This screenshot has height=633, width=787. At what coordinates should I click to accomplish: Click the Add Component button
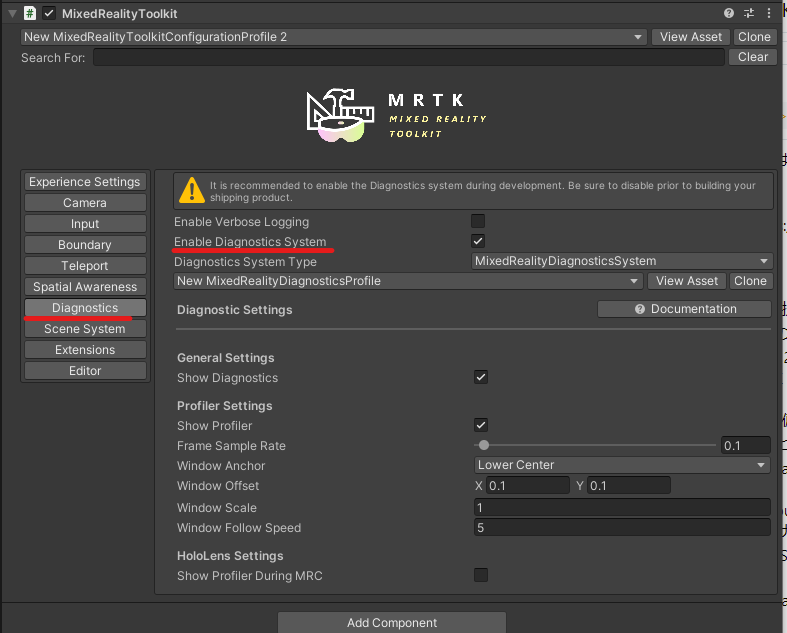pyautogui.click(x=392, y=622)
